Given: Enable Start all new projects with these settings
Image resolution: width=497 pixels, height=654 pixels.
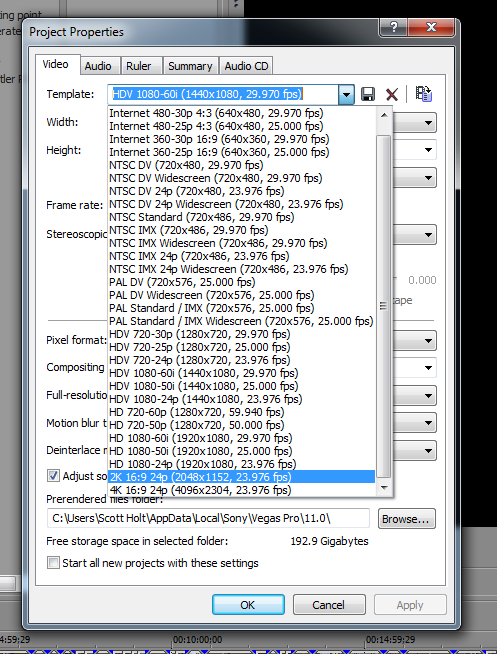Looking at the screenshot, I should click(53, 563).
